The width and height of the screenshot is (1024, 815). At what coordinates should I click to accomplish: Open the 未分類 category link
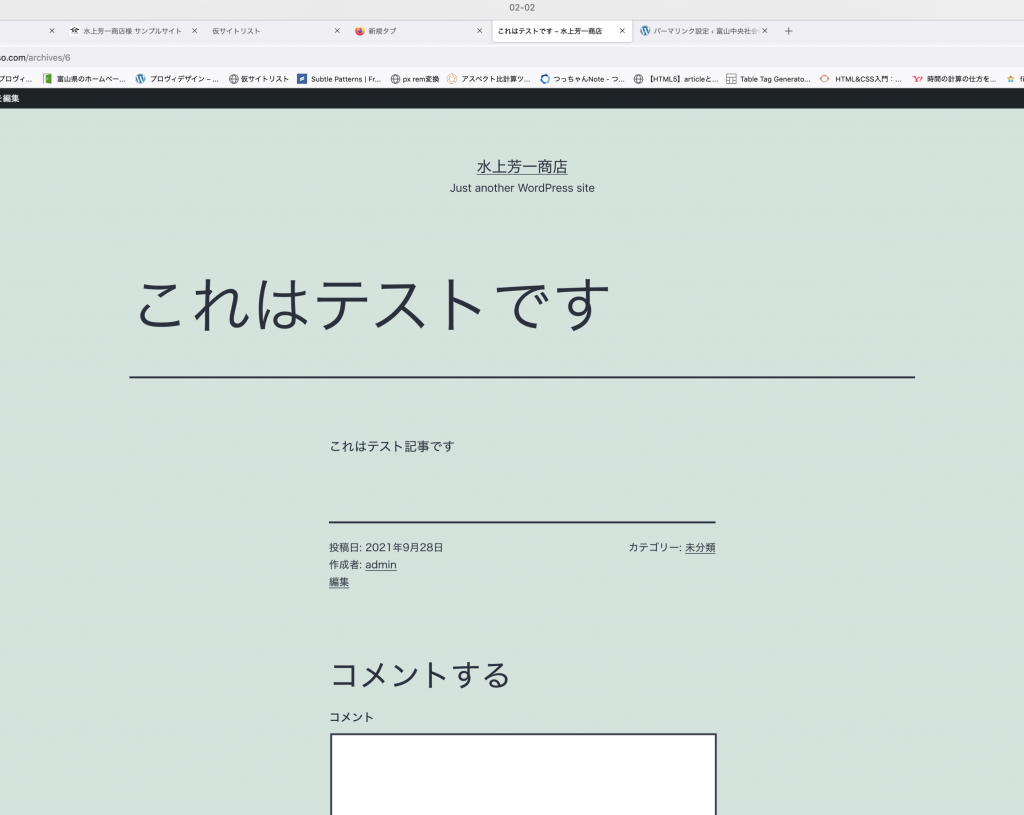[700, 548]
